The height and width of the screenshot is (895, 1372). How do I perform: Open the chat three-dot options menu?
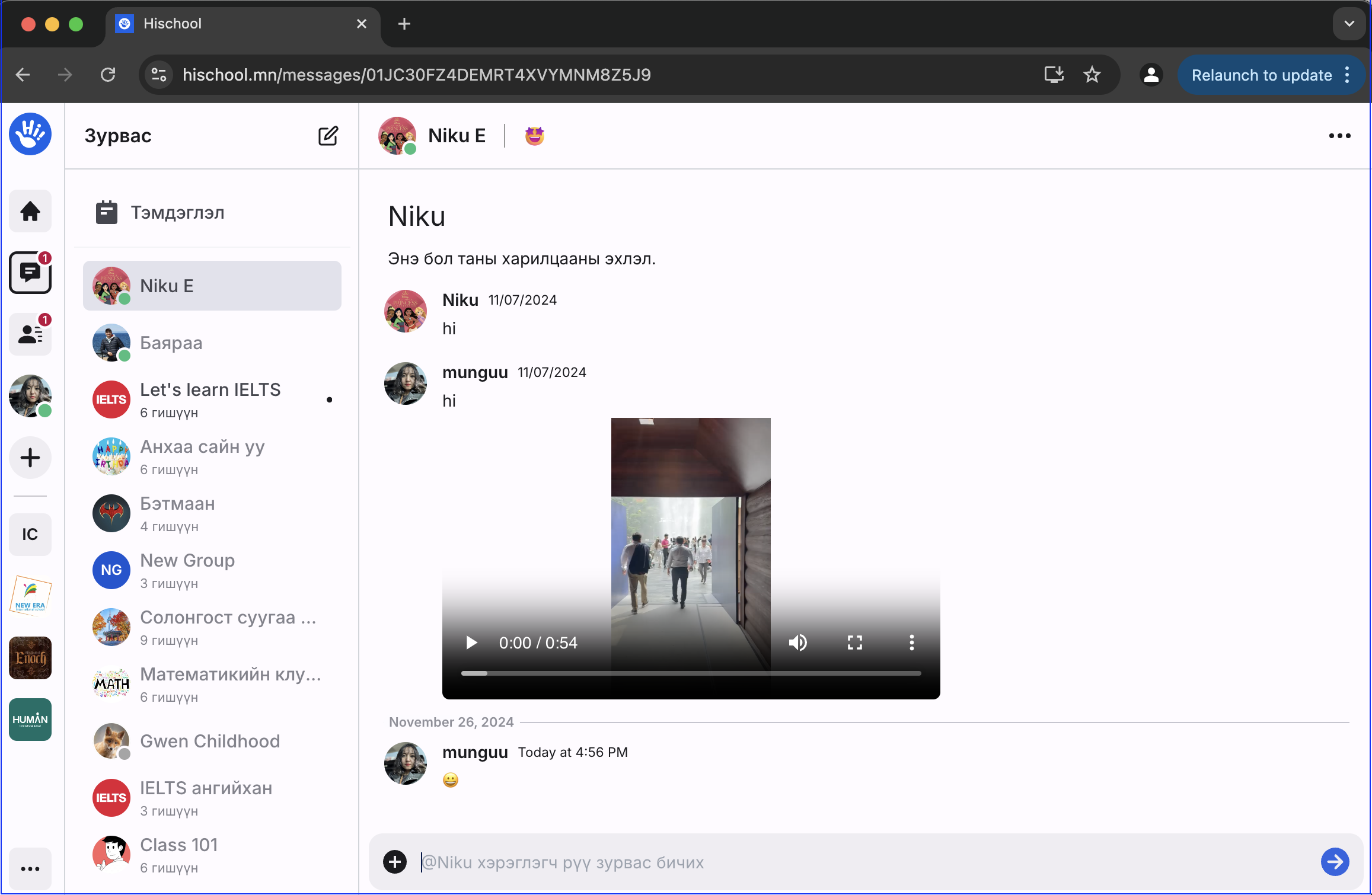(1339, 136)
